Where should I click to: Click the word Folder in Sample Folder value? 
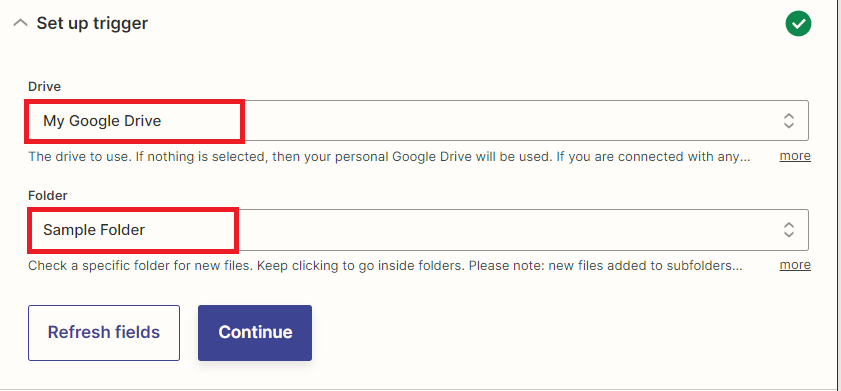(122, 230)
